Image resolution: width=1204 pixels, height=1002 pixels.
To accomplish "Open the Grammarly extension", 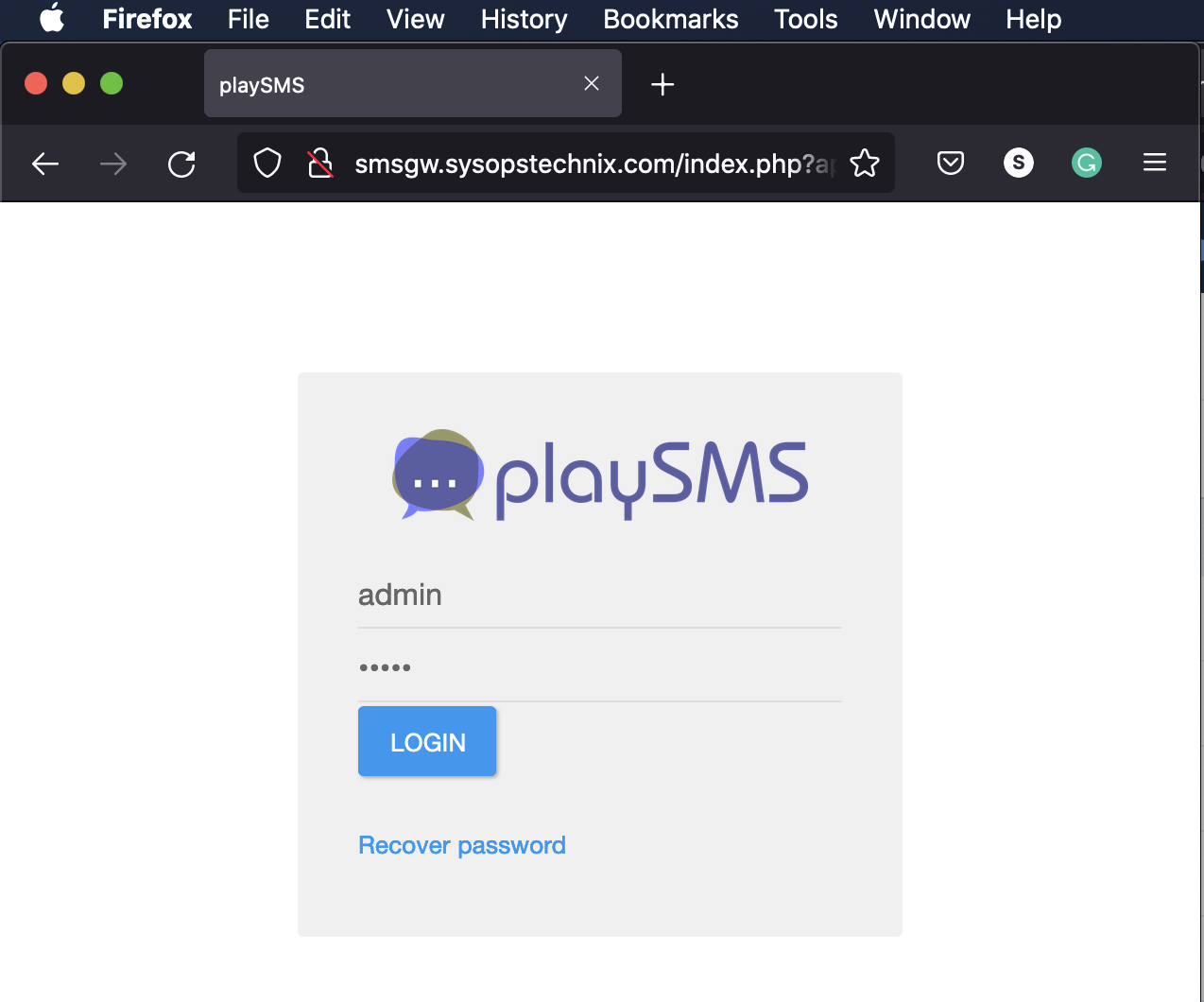I will (x=1087, y=164).
